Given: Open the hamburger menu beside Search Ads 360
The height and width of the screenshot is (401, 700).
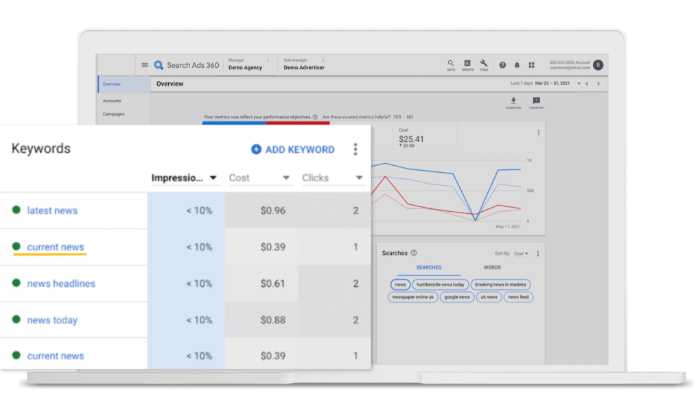Looking at the screenshot, I should coord(144,65).
